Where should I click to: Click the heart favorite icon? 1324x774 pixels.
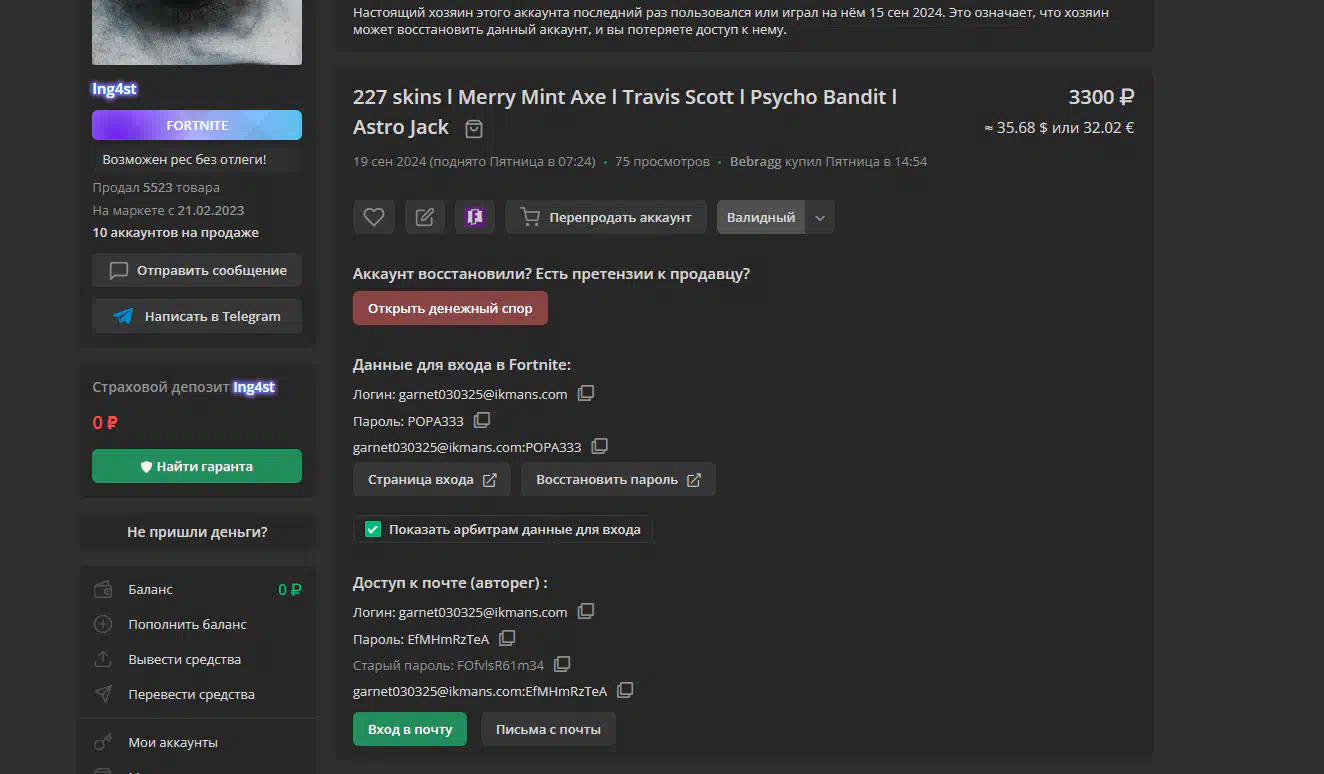point(374,217)
